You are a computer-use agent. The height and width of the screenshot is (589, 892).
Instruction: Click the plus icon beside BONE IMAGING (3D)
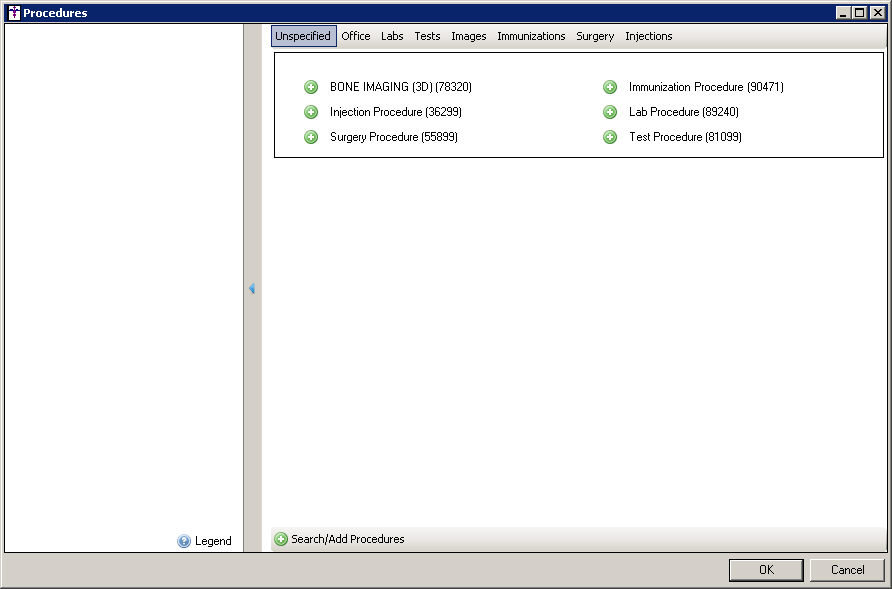coord(311,87)
